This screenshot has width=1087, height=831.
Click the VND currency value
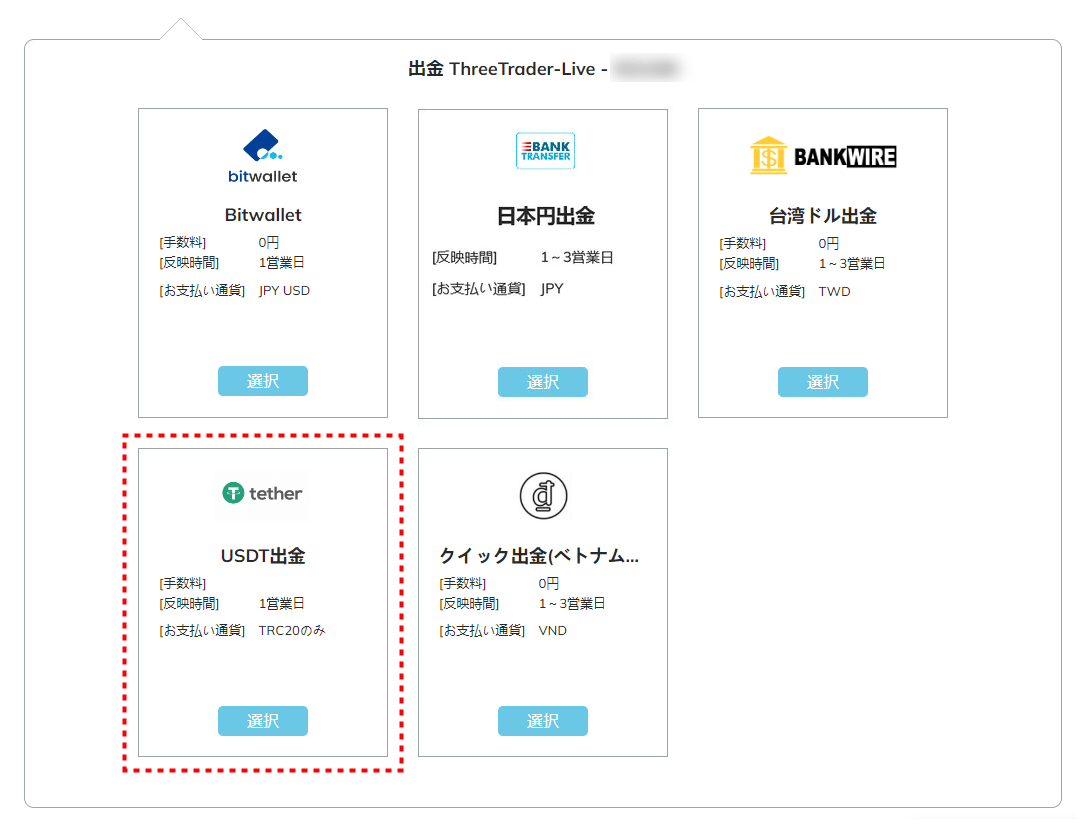coord(553,631)
